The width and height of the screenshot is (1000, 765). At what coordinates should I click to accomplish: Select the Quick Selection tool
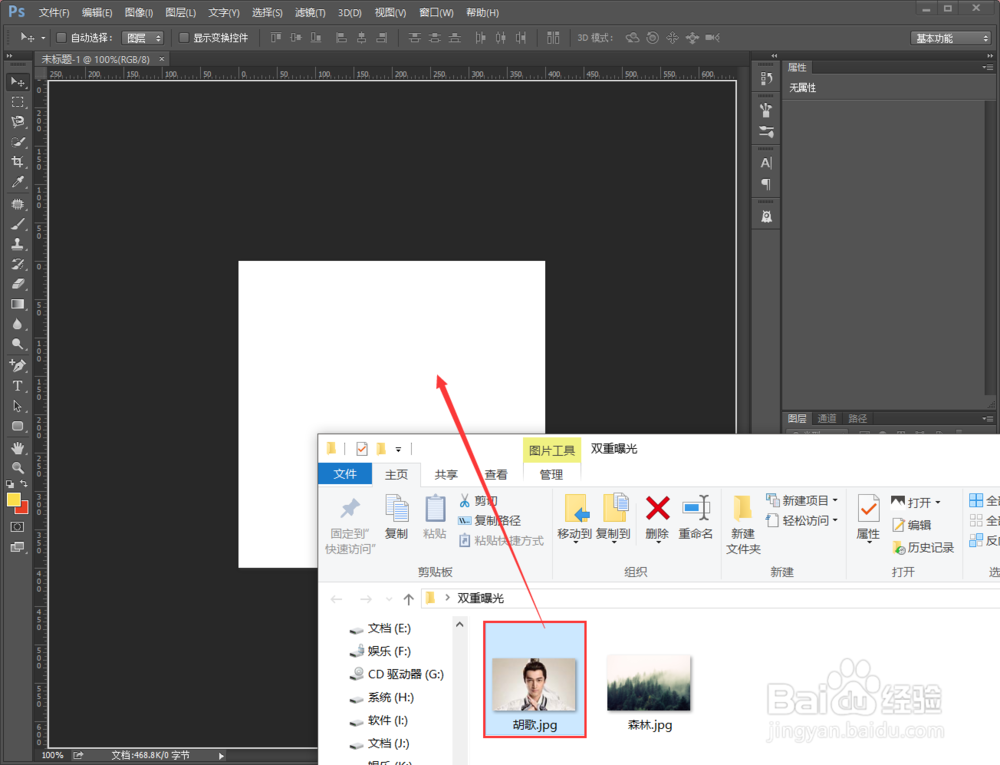[x=17, y=142]
